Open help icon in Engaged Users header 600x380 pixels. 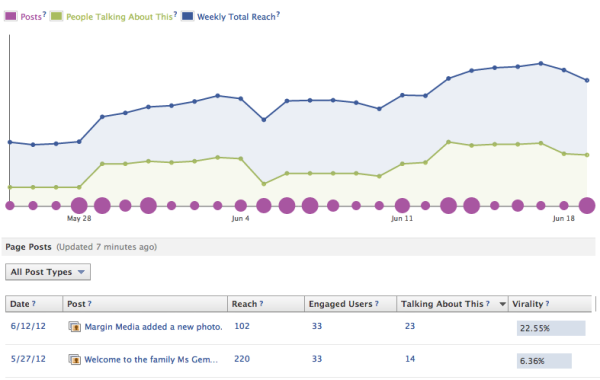(377, 303)
